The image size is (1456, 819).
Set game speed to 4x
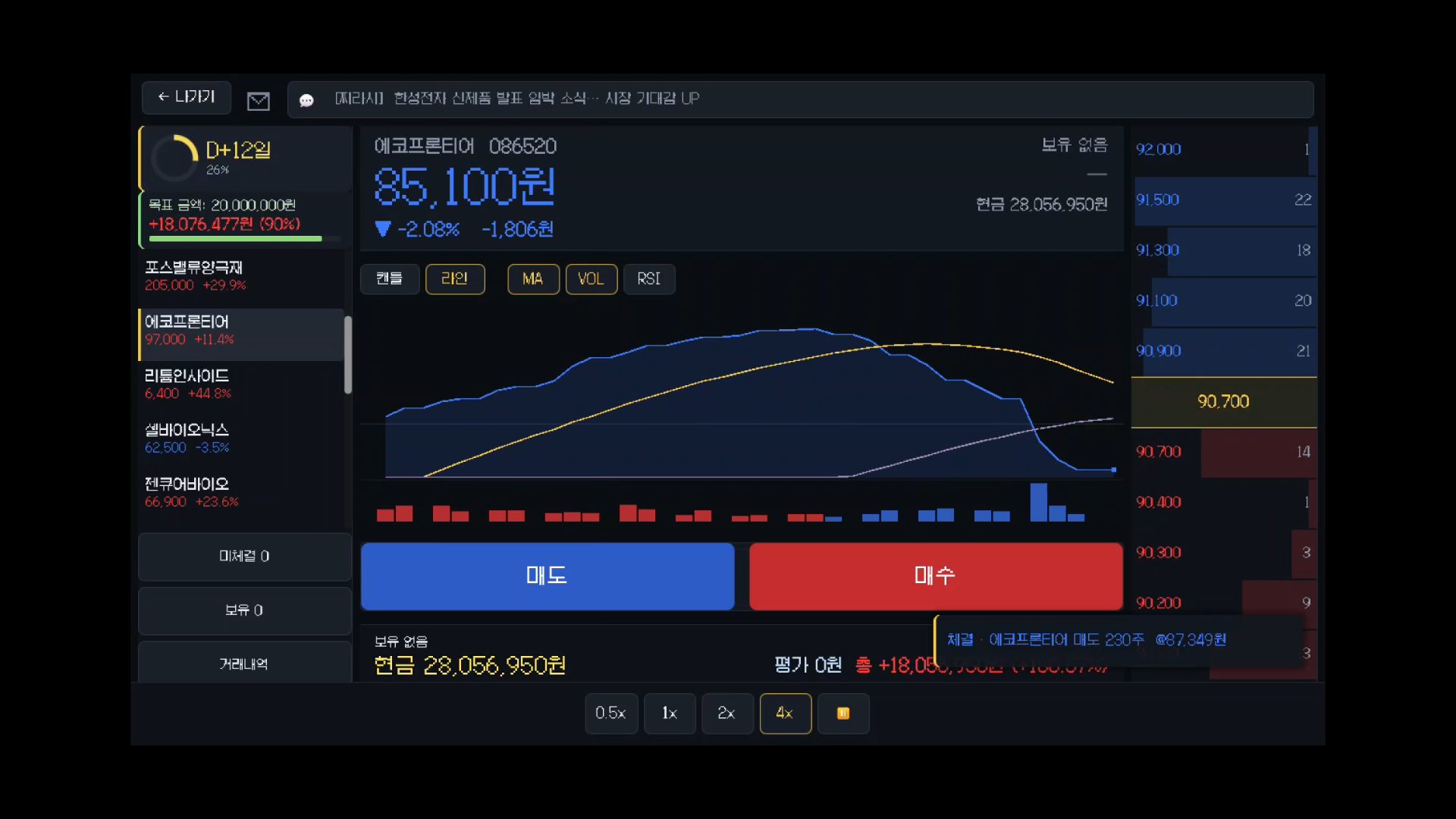point(786,714)
